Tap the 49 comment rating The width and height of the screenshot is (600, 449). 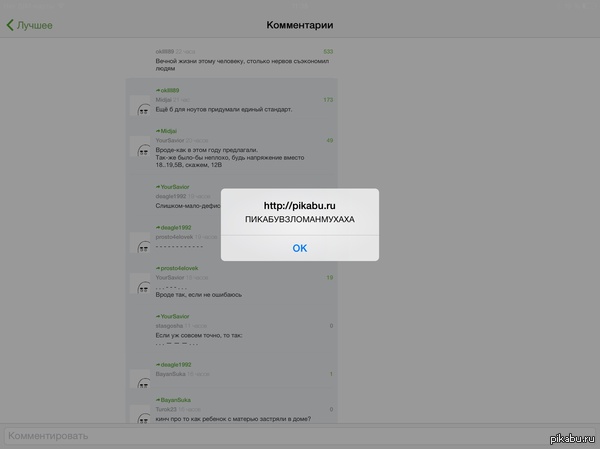click(x=329, y=140)
